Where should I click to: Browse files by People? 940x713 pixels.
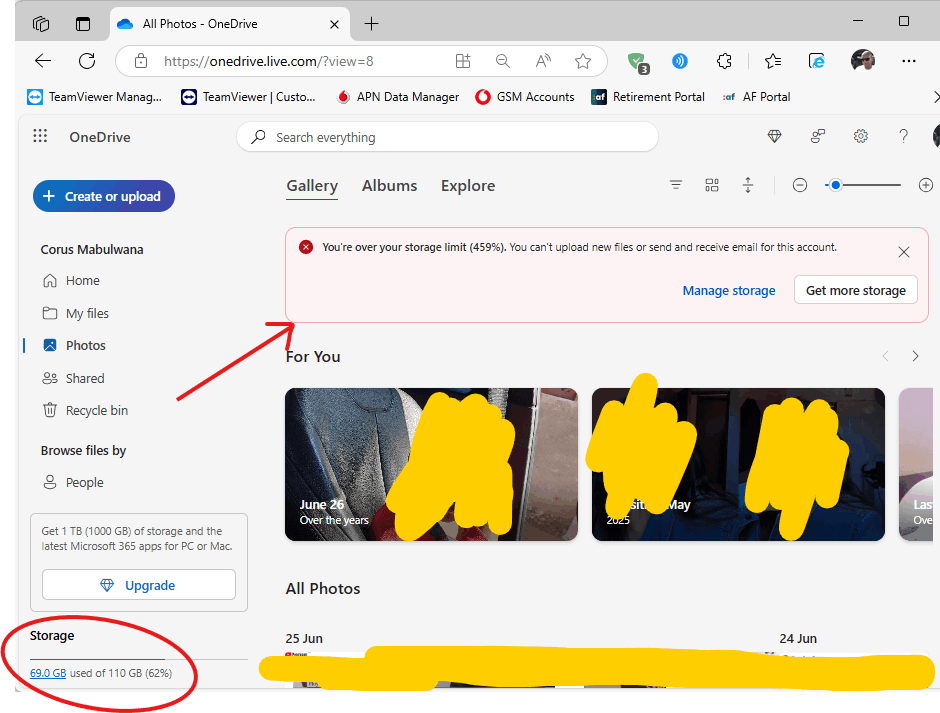73,483
